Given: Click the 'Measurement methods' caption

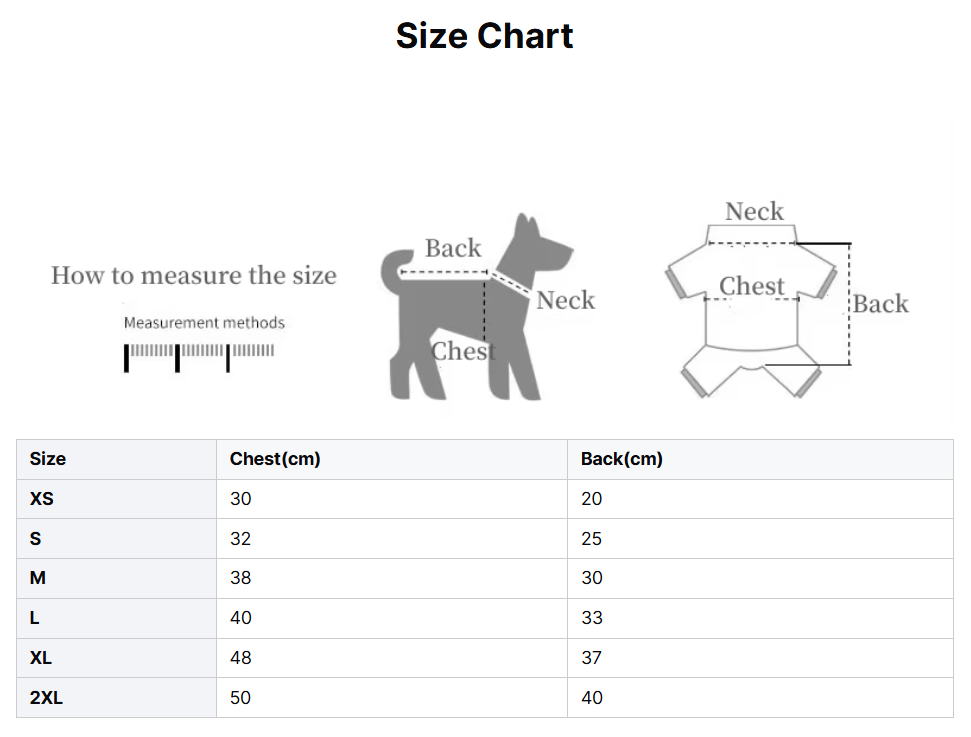Looking at the screenshot, I should click(x=204, y=323).
